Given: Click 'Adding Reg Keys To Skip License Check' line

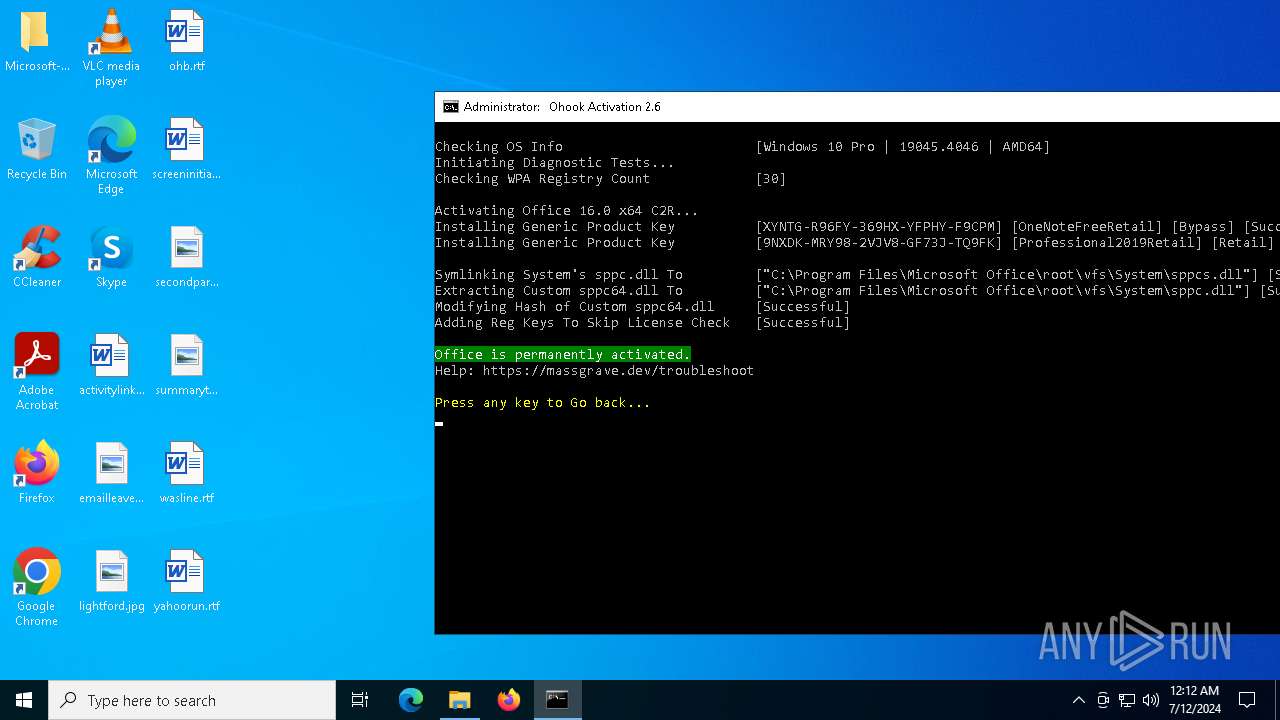Looking at the screenshot, I should point(582,323).
